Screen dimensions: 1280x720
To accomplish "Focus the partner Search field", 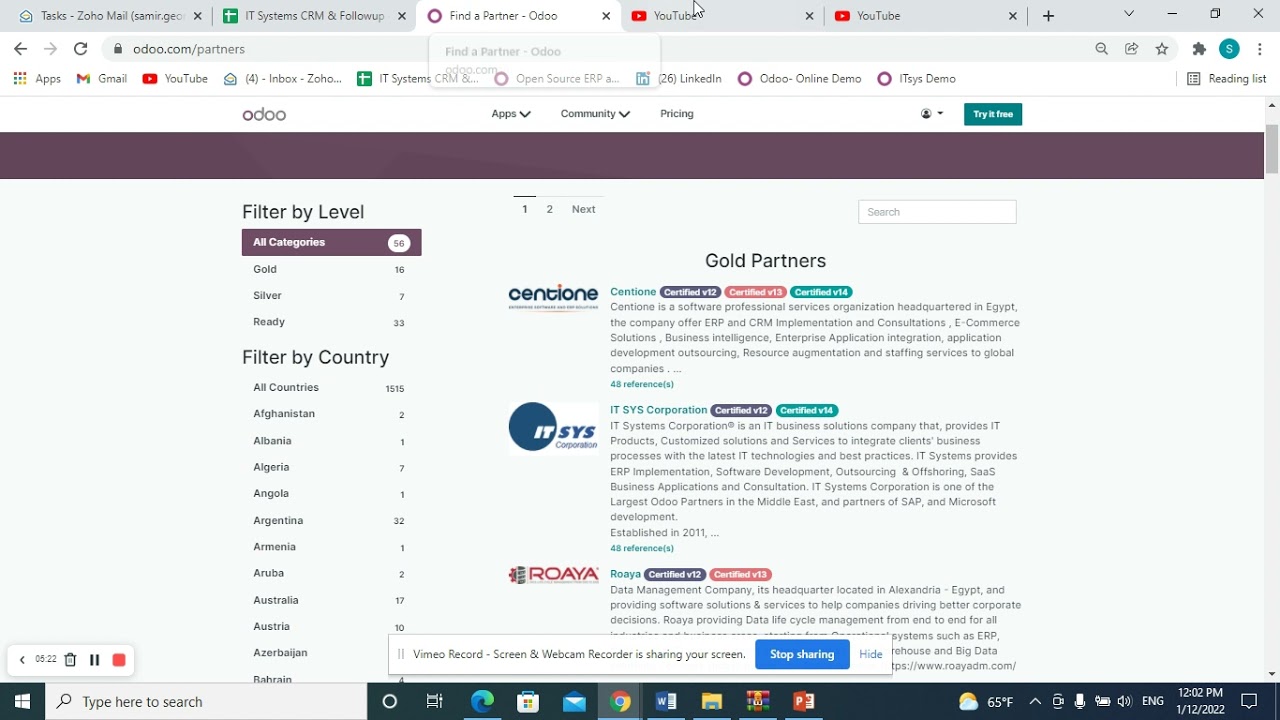I will (937, 212).
